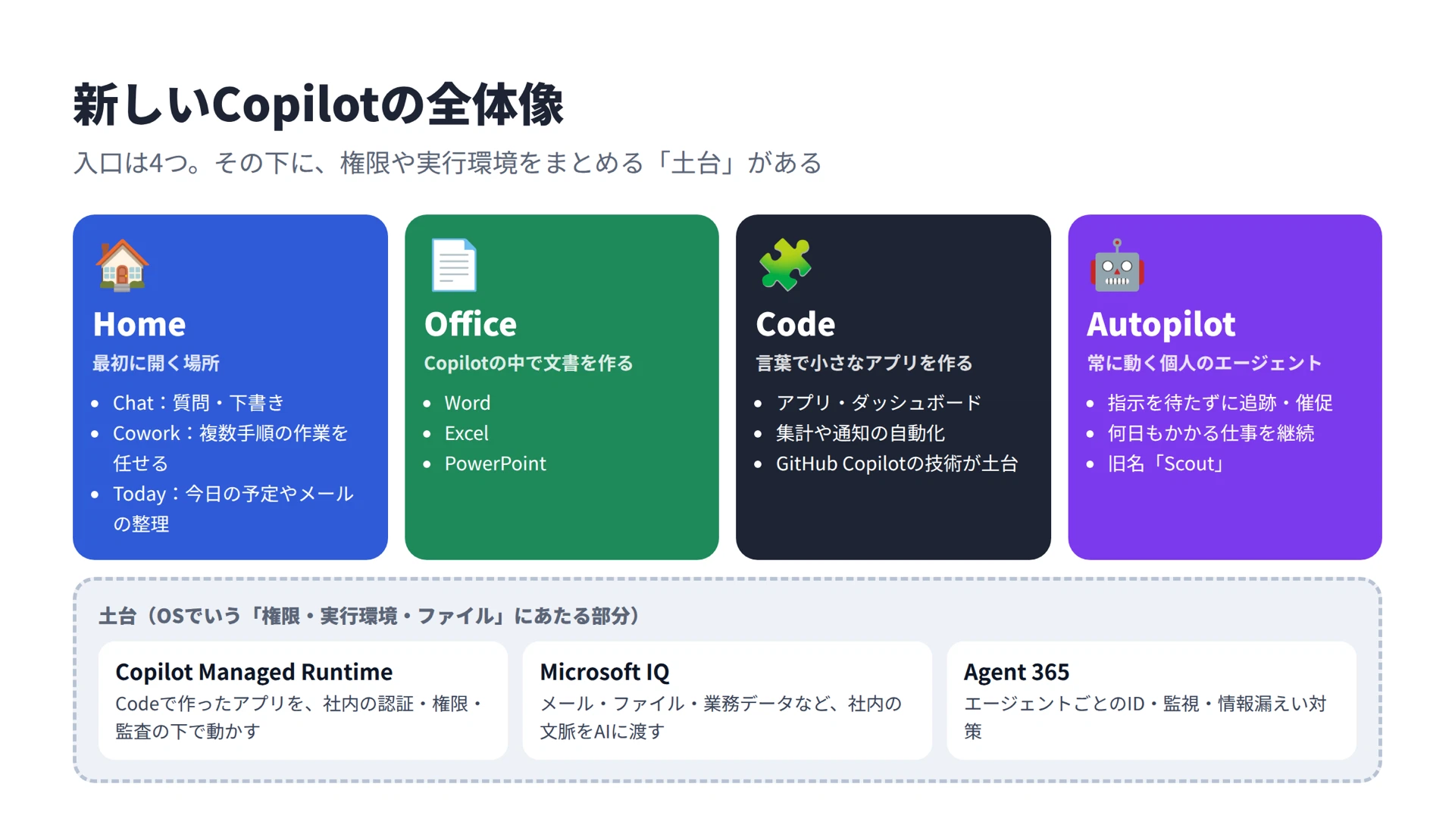Click the house icon on Home card

coord(121,265)
